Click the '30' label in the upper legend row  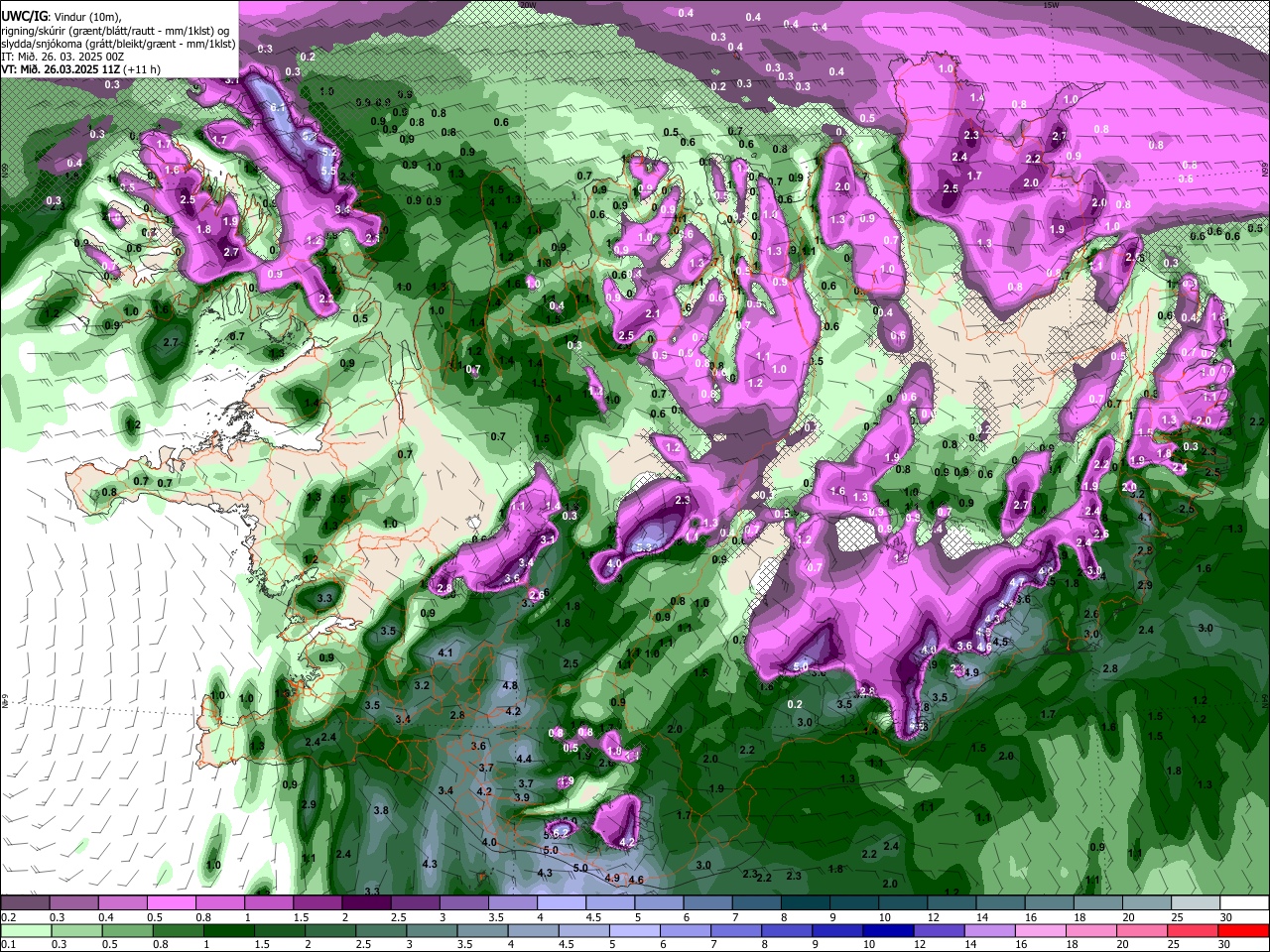click(1226, 917)
